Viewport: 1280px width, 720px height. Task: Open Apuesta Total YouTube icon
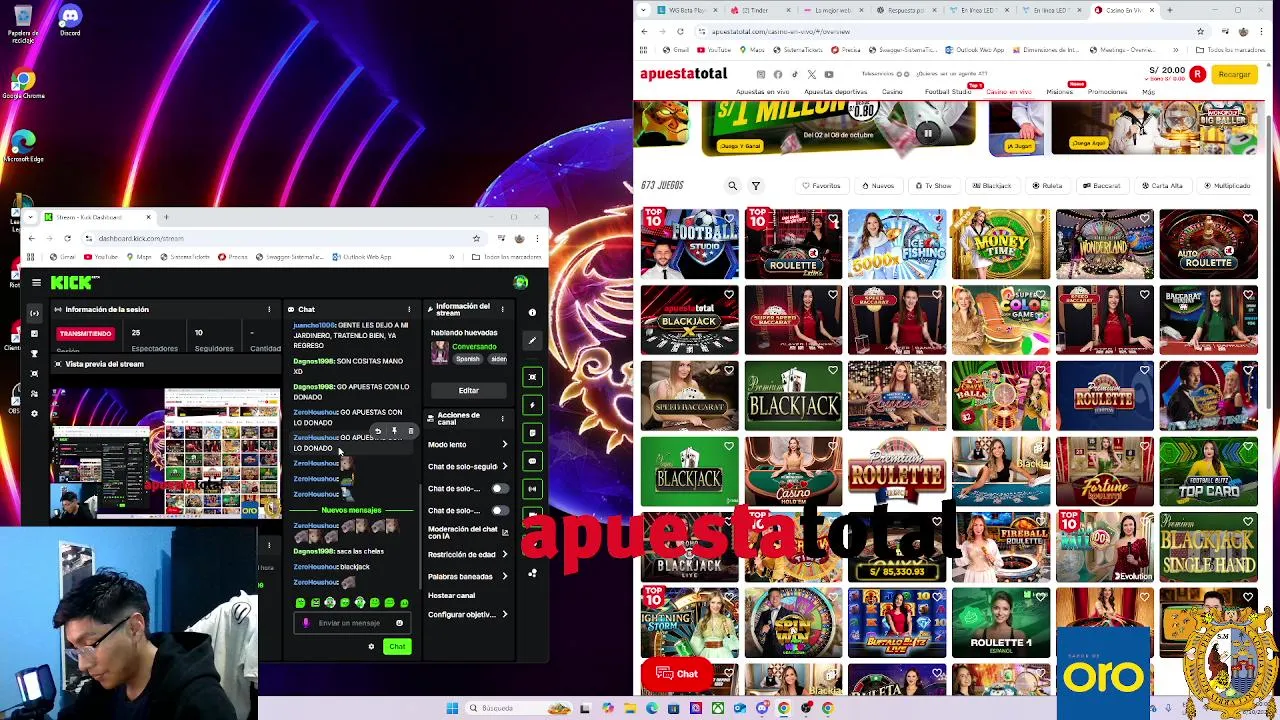828,74
